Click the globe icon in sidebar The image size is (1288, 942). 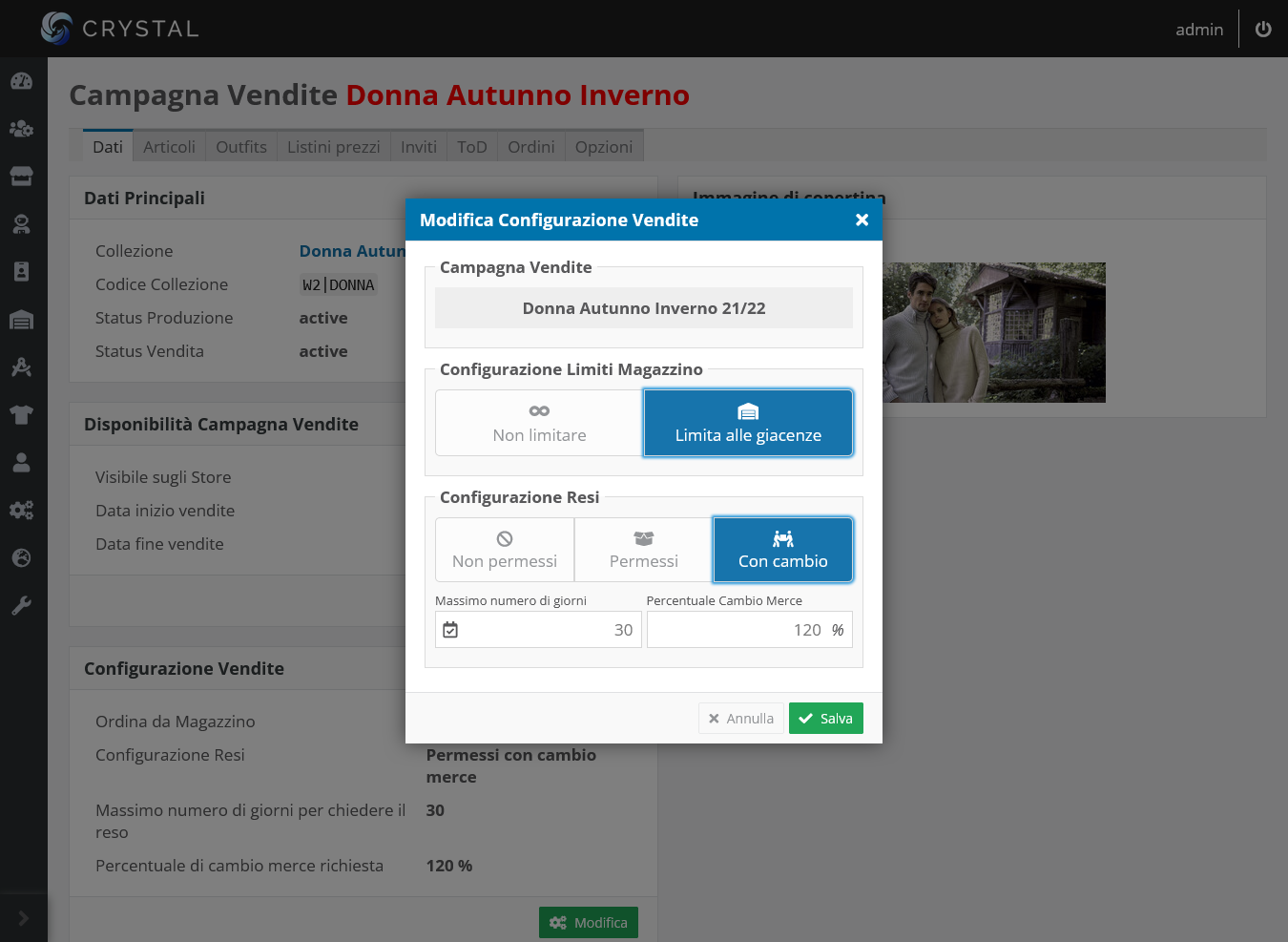(22, 558)
